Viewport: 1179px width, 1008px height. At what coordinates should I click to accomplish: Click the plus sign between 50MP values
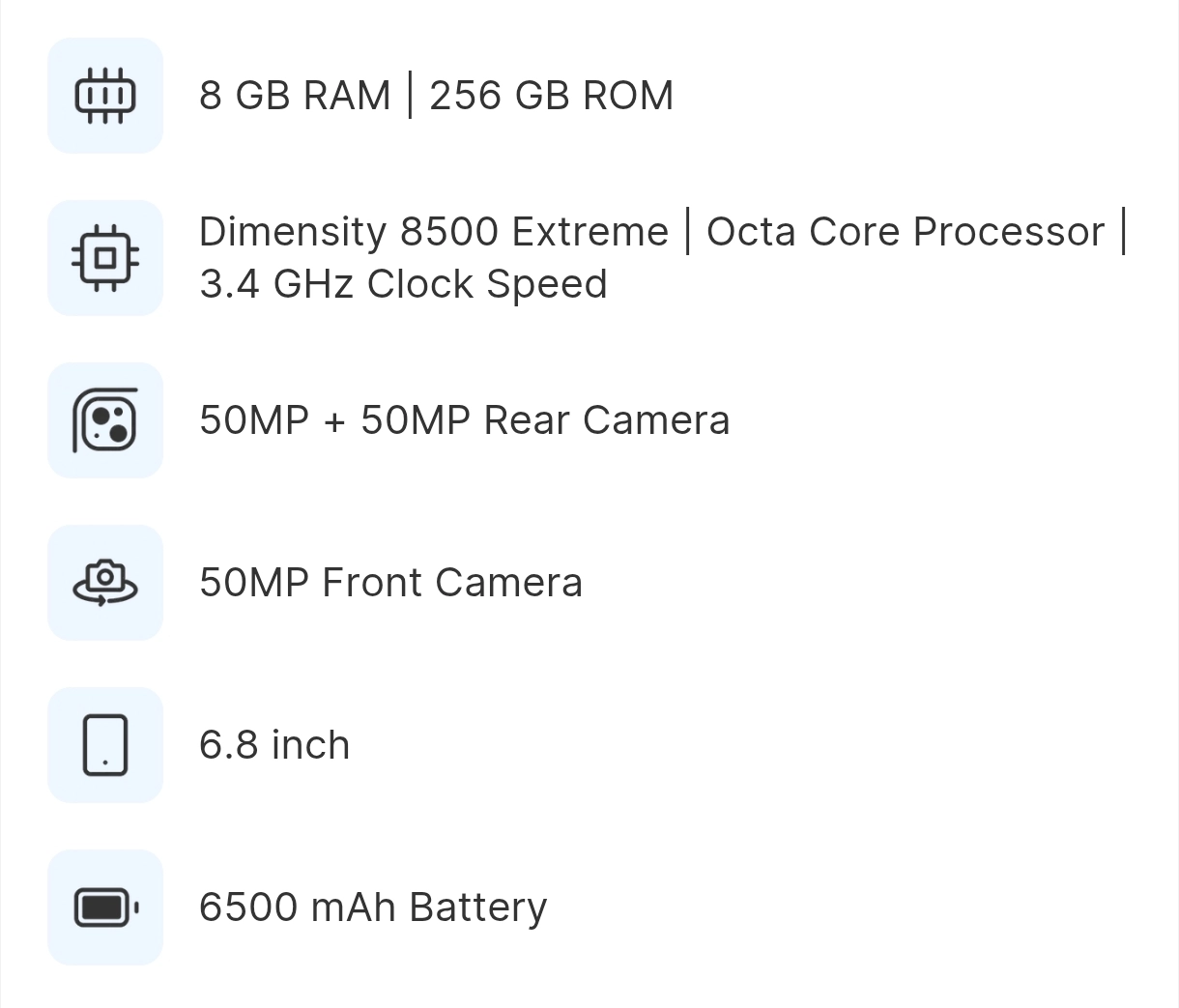(x=334, y=421)
